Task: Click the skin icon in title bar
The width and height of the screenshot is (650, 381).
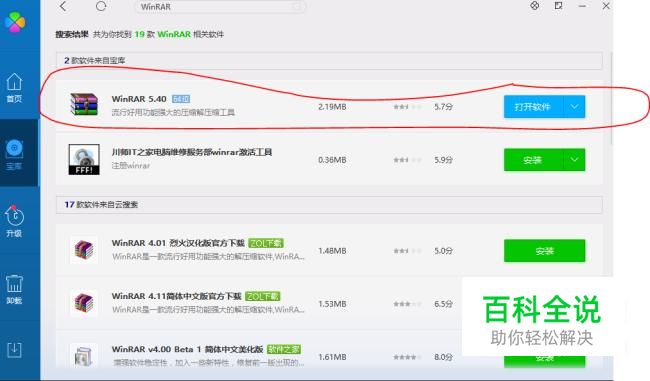Action: point(535,6)
